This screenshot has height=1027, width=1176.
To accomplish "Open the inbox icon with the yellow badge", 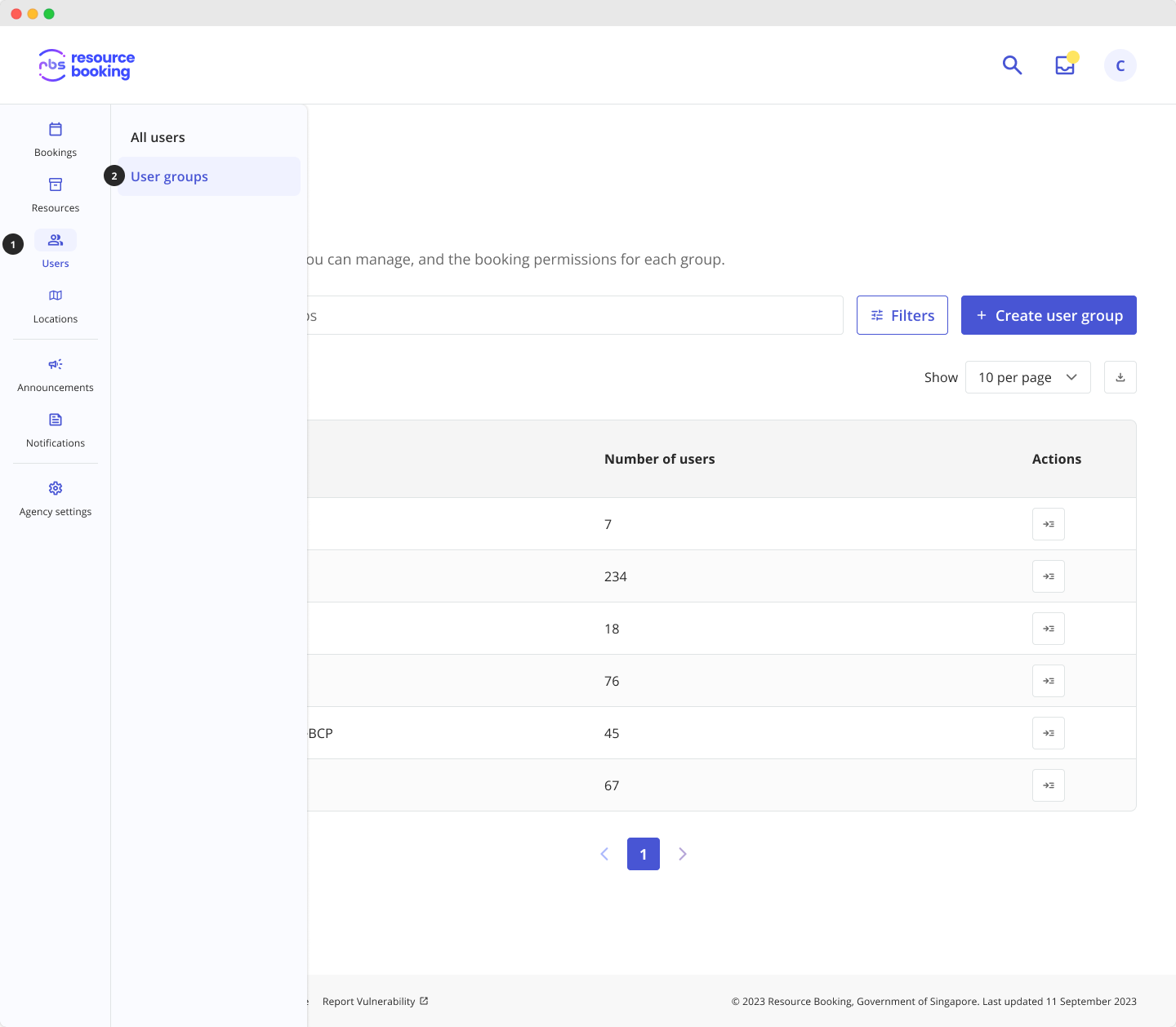I will click(1064, 65).
